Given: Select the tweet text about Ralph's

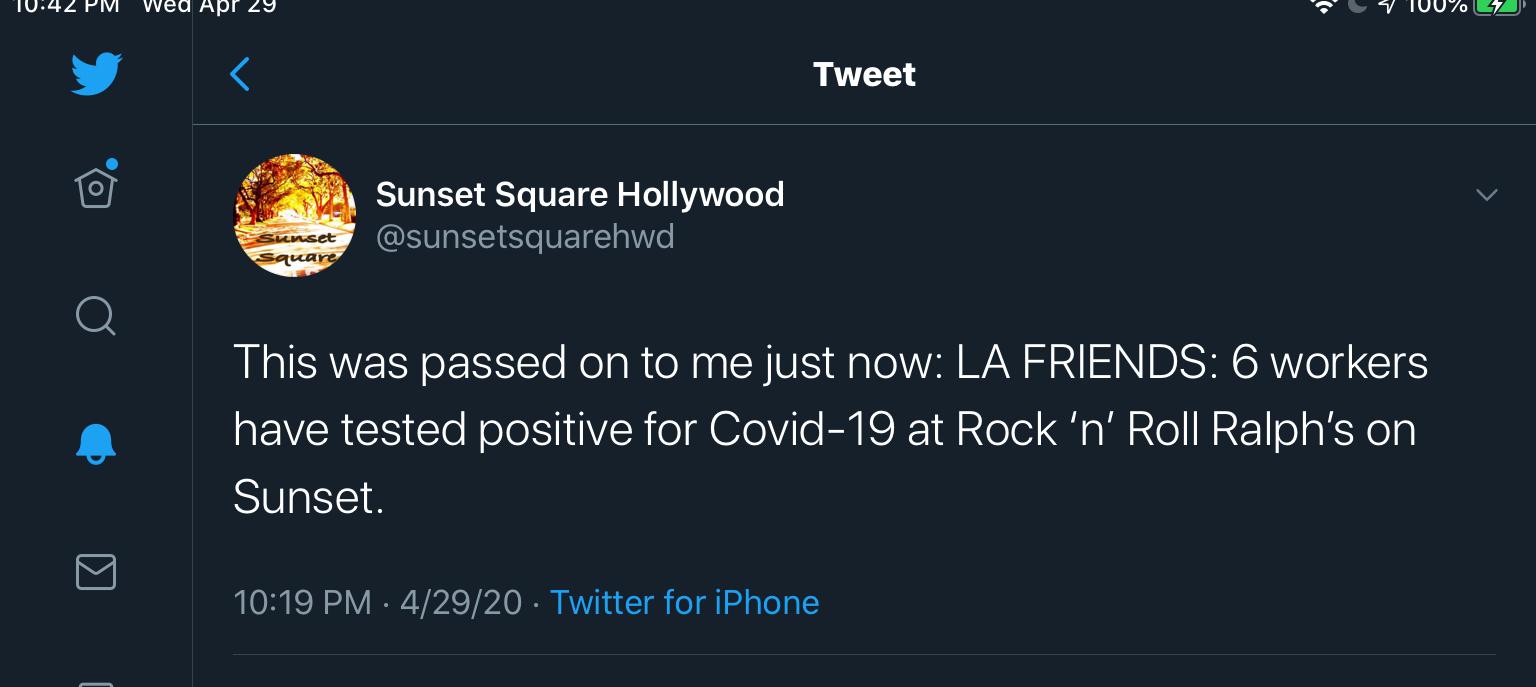Looking at the screenshot, I should point(830,429).
